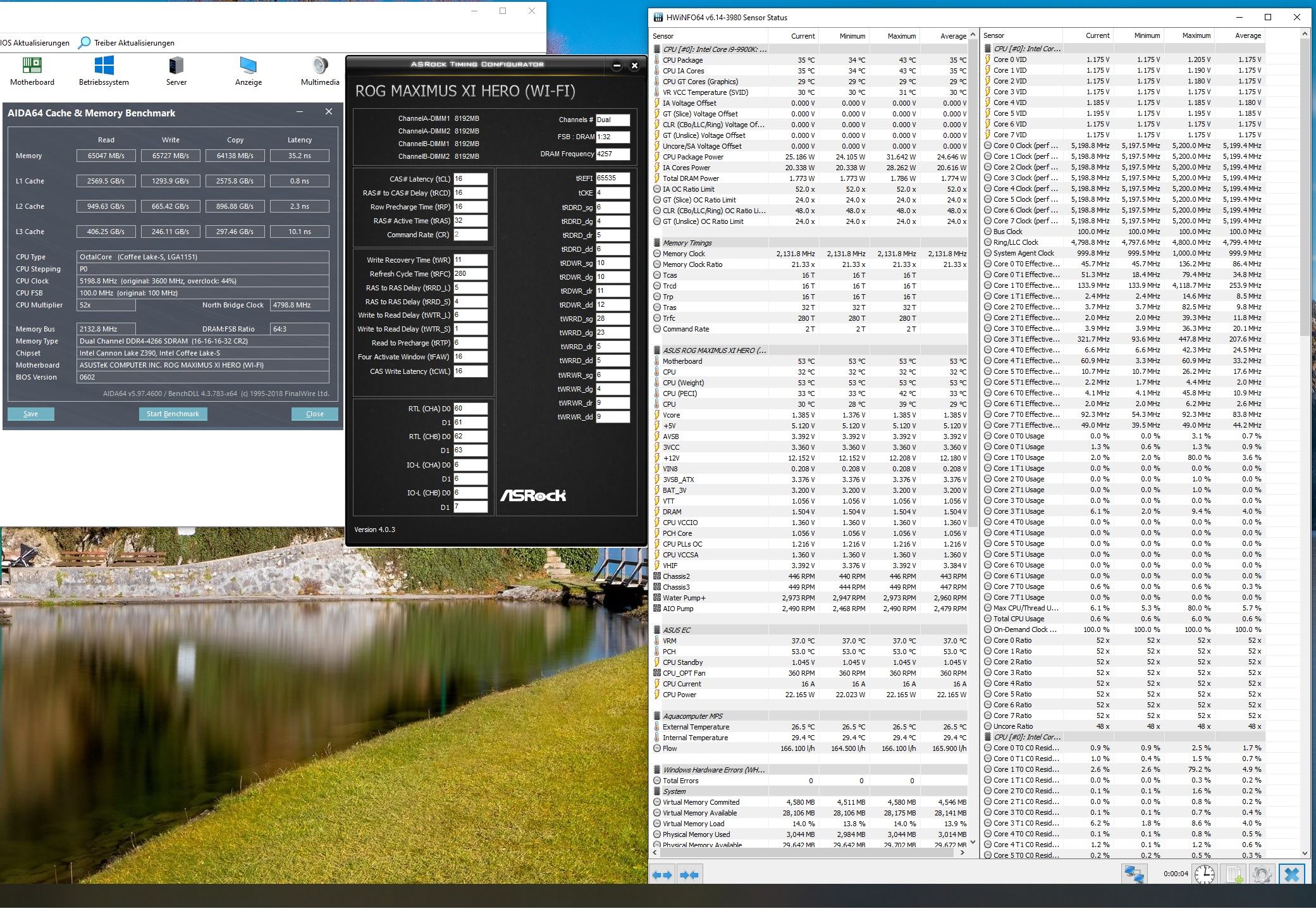1316x911 pixels.
Task: Start logging with the sheet-plus icon
Action: pos(1234,875)
